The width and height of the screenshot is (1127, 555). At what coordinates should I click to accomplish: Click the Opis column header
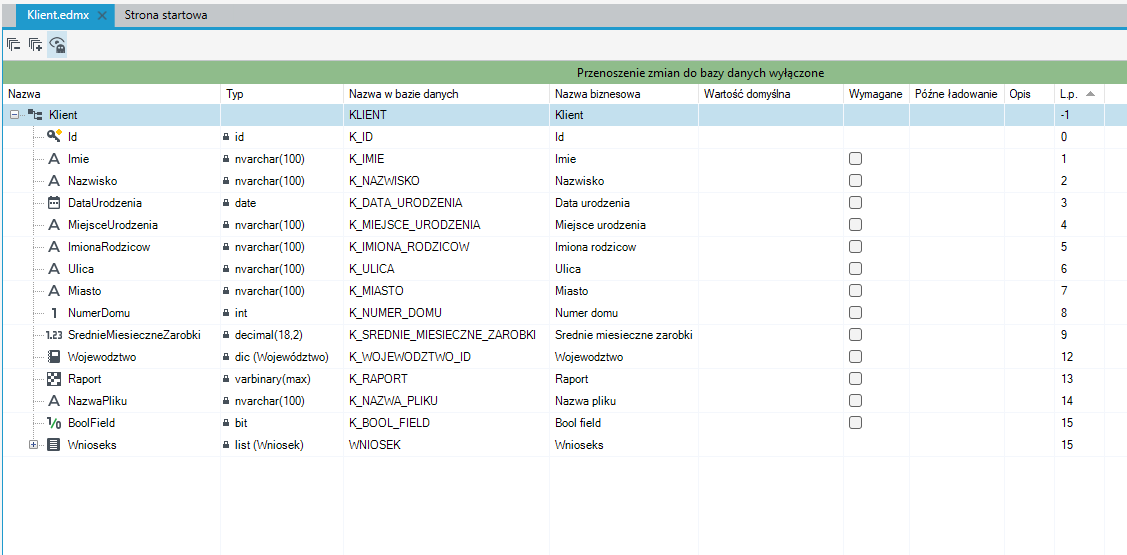click(x=1029, y=94)
